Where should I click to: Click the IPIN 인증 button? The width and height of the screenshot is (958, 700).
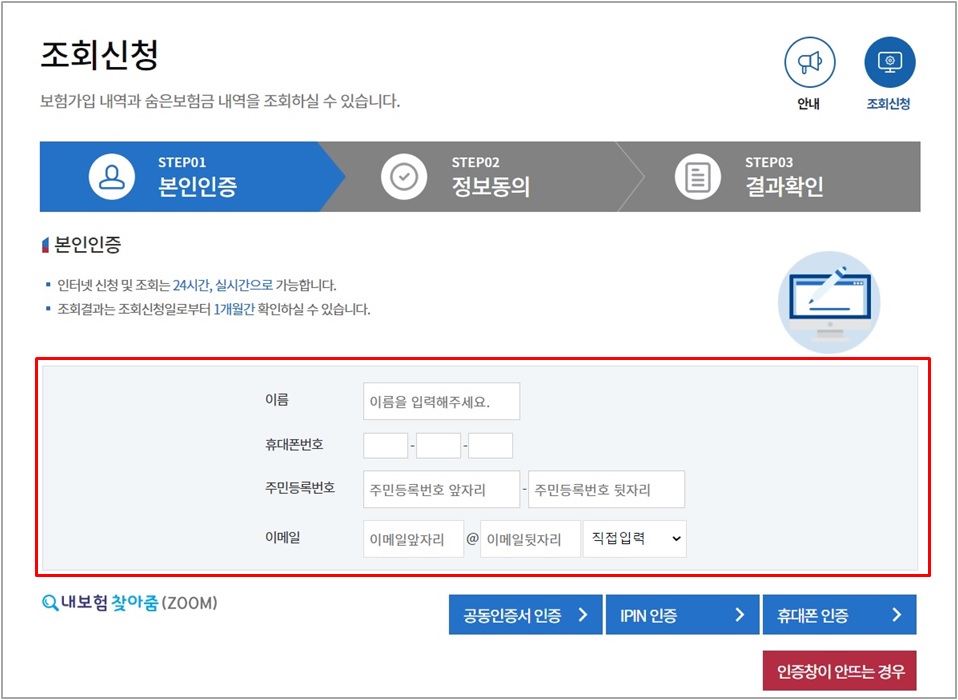682,614
